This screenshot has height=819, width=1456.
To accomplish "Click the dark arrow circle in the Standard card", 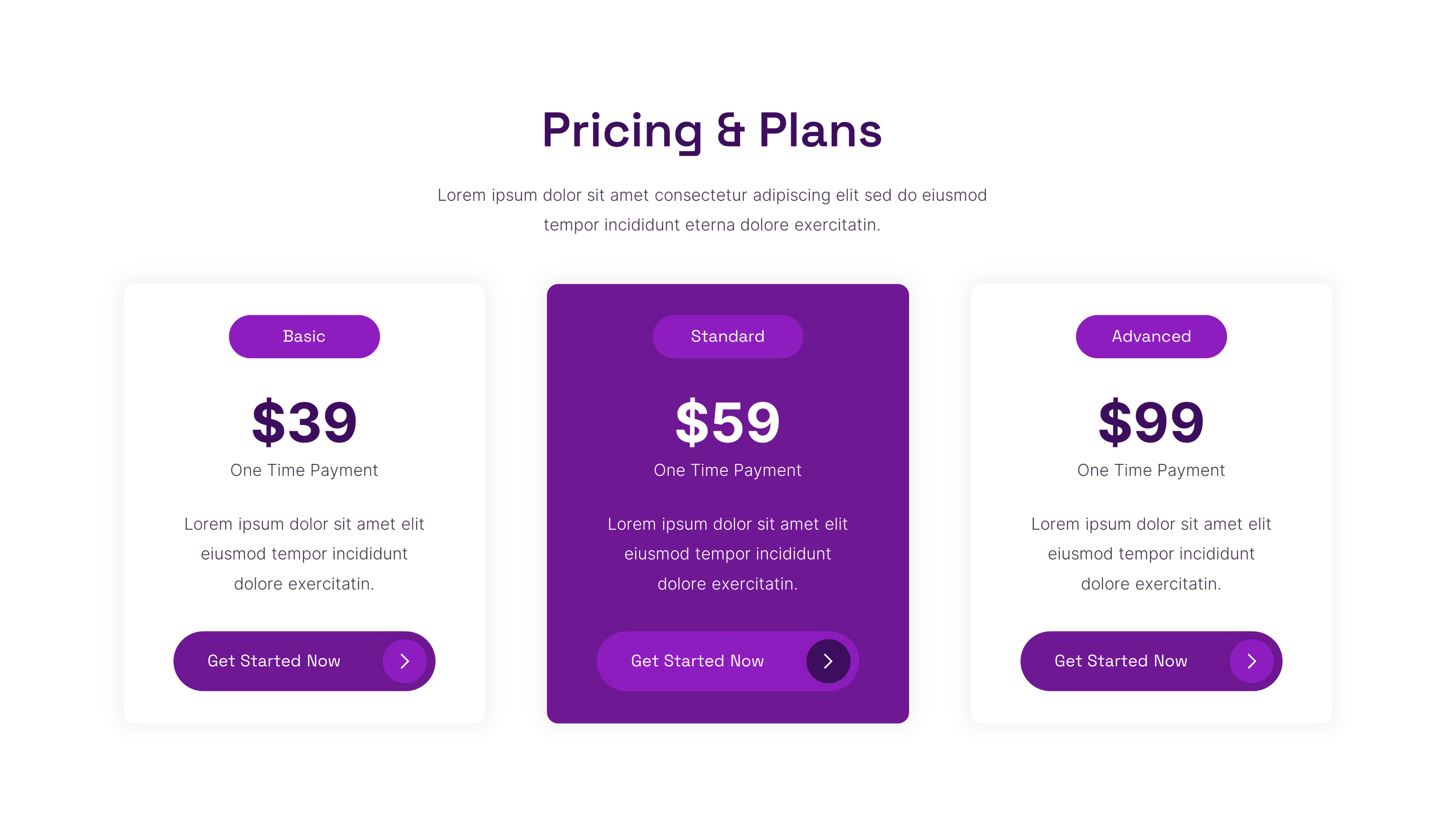I will pyautogui.click(x=828, y=661).
